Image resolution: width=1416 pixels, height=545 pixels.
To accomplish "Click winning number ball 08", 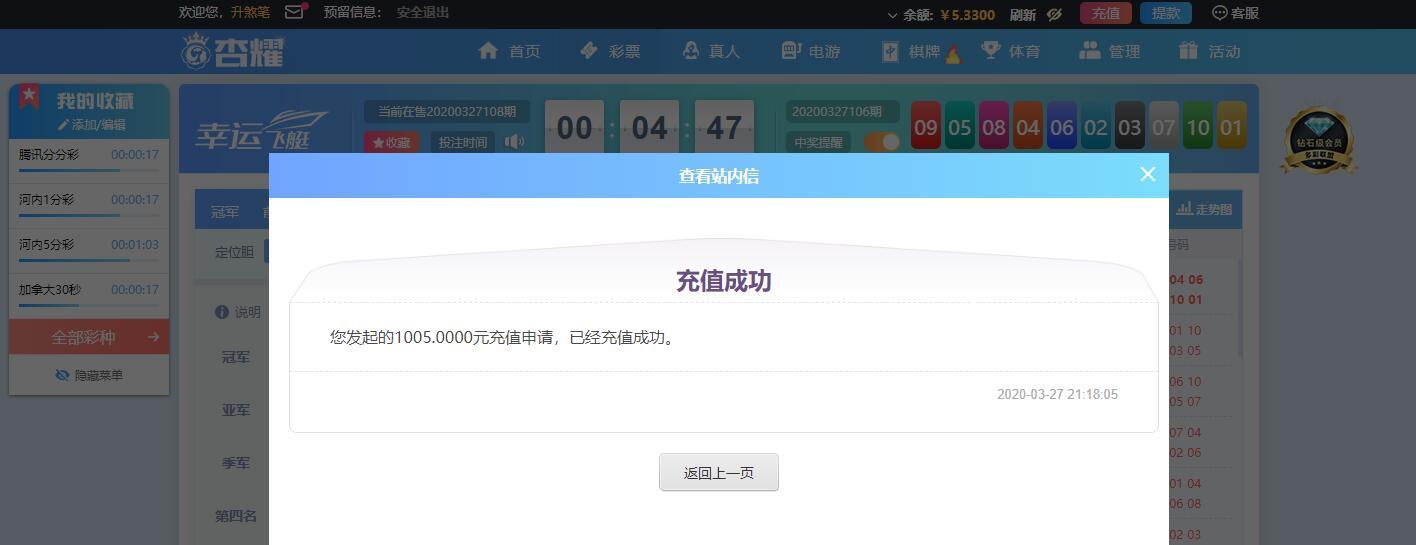I will click(x=994, y=127).
